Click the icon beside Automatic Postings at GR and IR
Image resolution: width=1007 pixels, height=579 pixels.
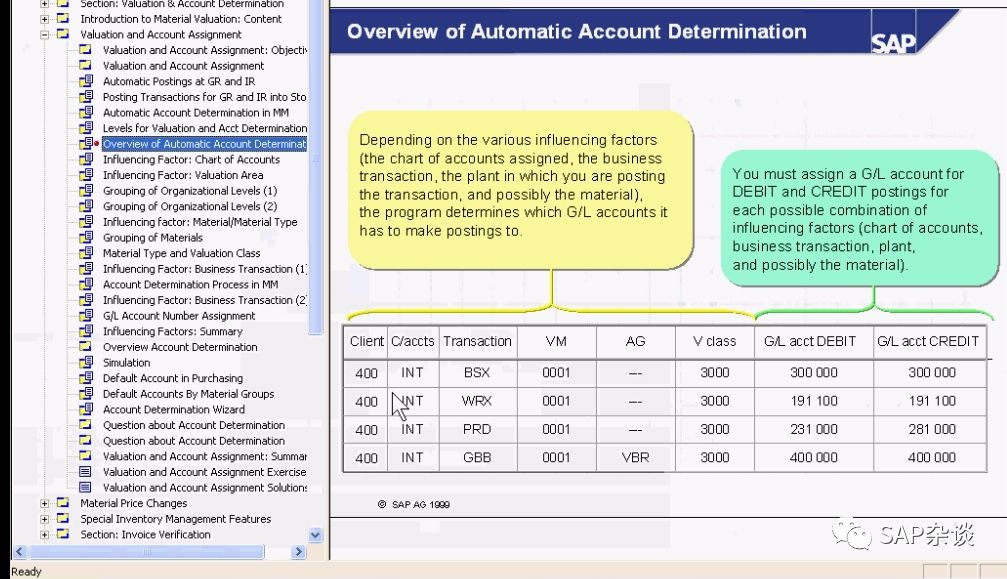(x=85, y=81)
